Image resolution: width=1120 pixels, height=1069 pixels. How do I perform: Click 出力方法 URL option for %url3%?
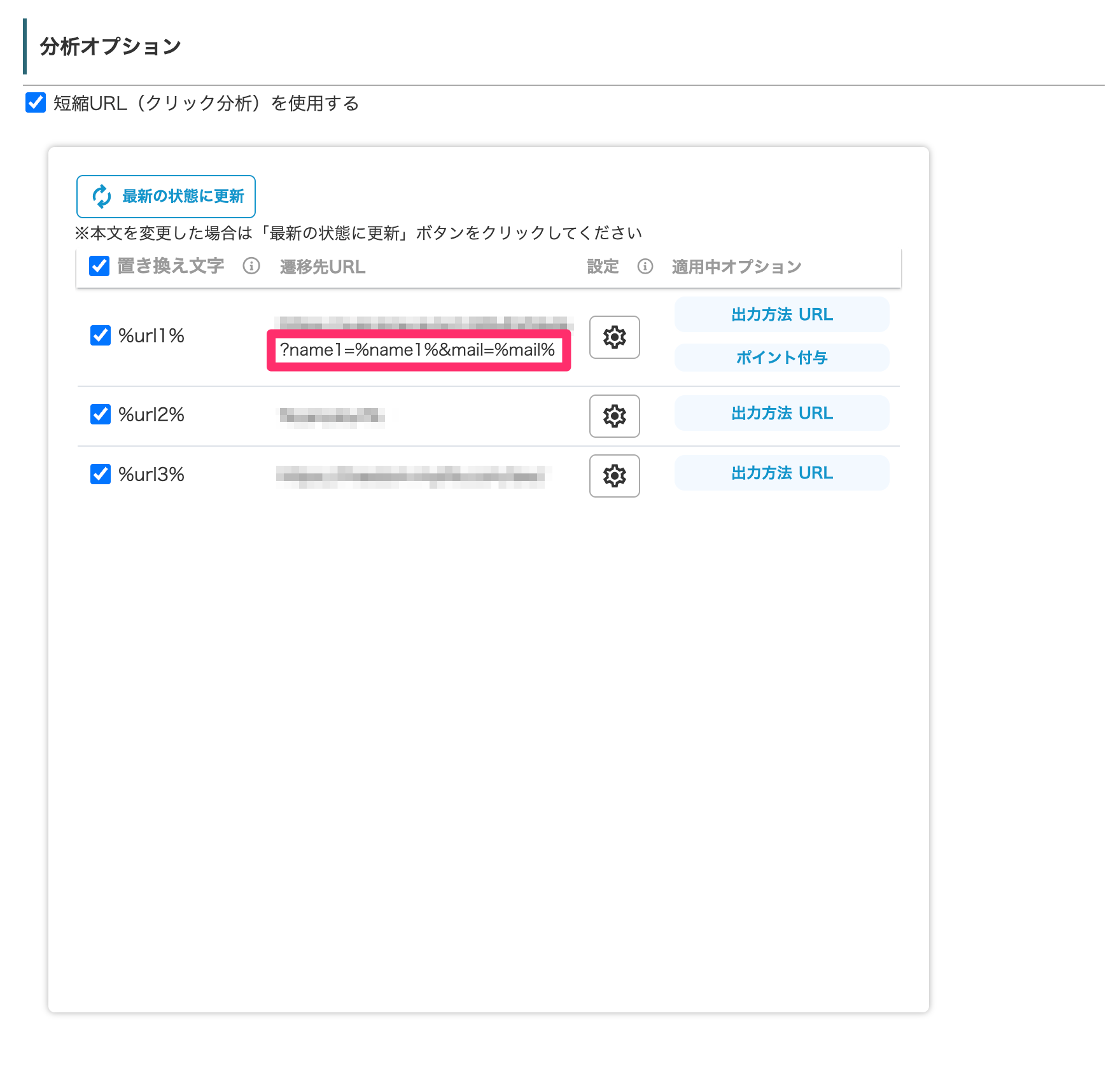point(781,473)
